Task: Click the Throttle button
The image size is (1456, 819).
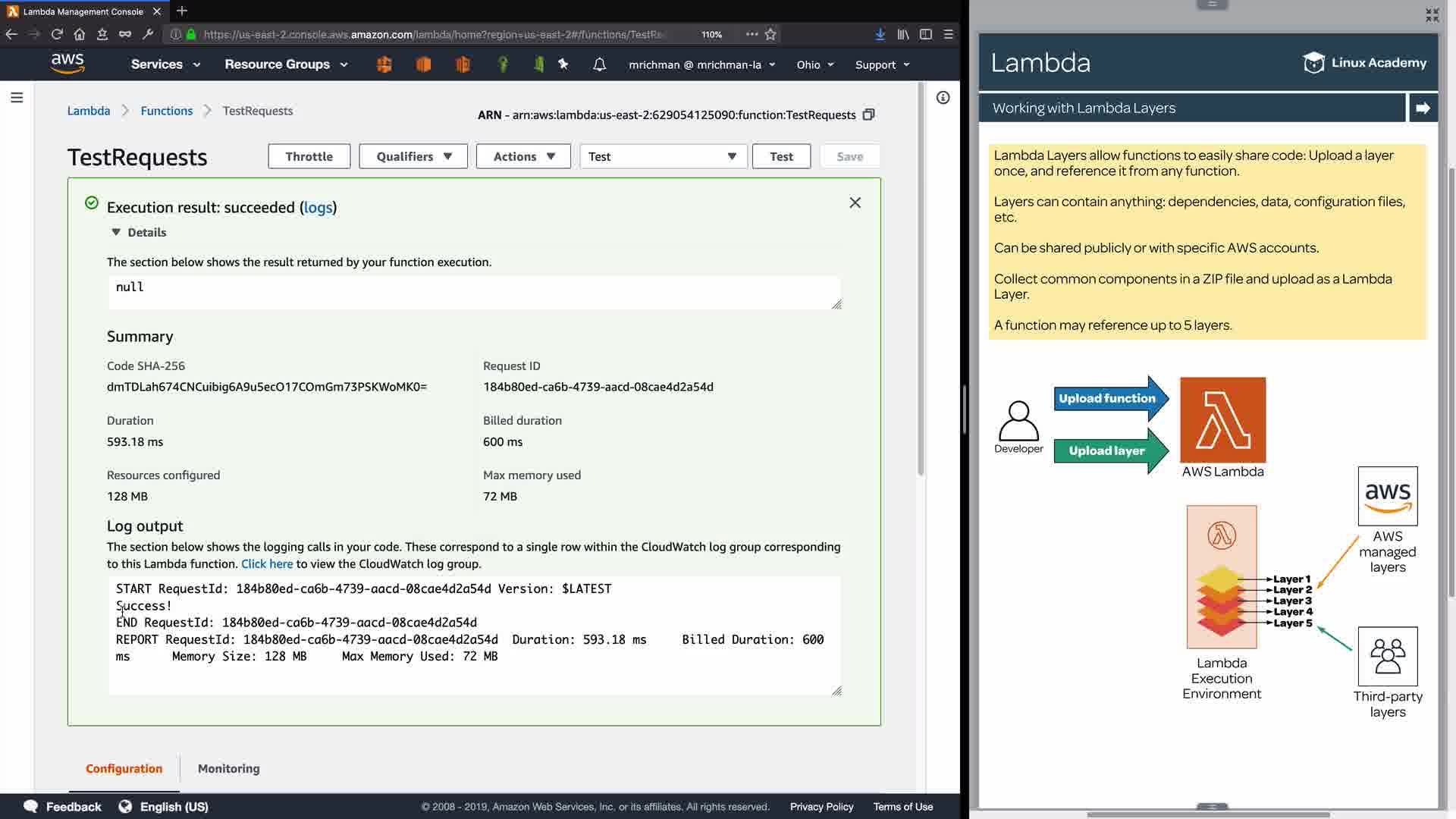Action: 309,156
